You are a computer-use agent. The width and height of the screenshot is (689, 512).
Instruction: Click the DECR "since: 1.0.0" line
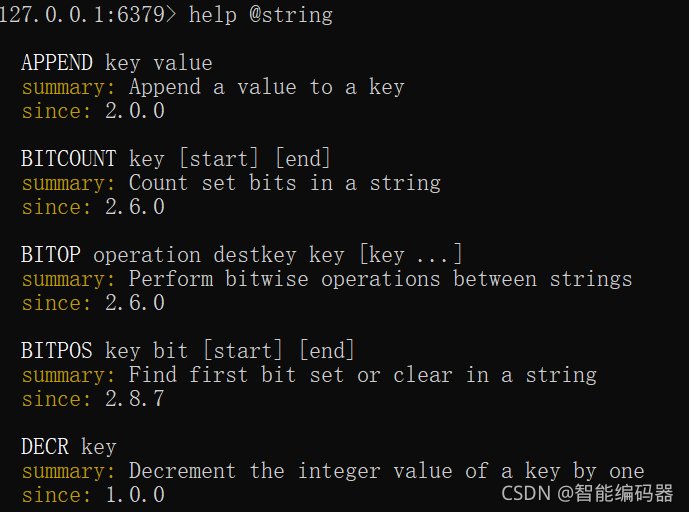(93, 495)
